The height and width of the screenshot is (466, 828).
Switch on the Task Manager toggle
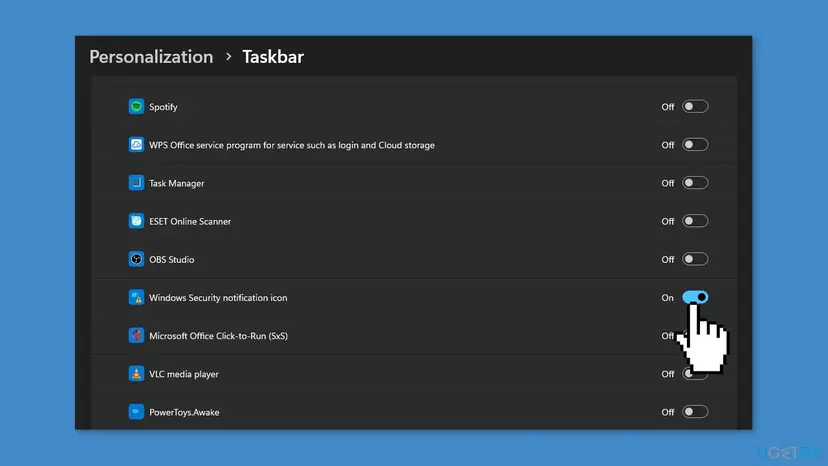coord(695,183)
